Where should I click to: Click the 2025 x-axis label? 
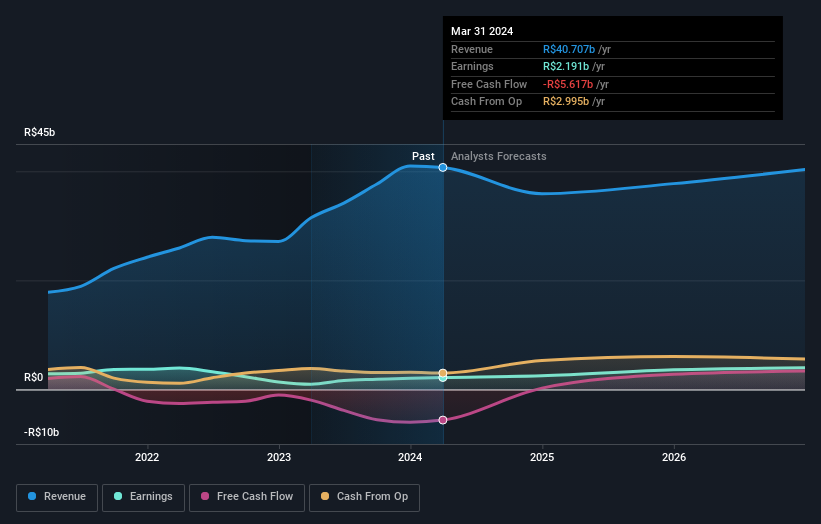pyautogui.click(x=542, y=457)
